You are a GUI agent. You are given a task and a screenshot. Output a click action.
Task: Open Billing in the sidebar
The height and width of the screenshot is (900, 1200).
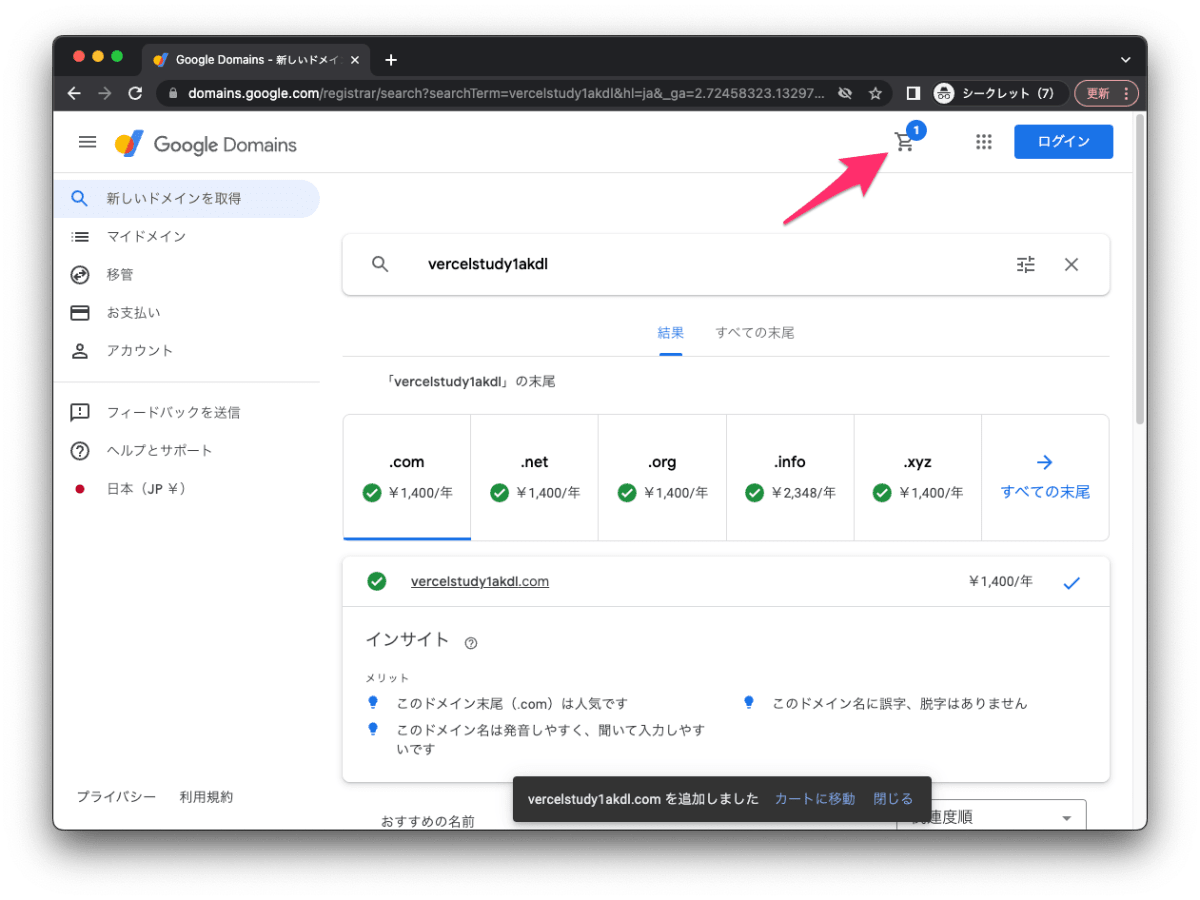coord(187,313)
